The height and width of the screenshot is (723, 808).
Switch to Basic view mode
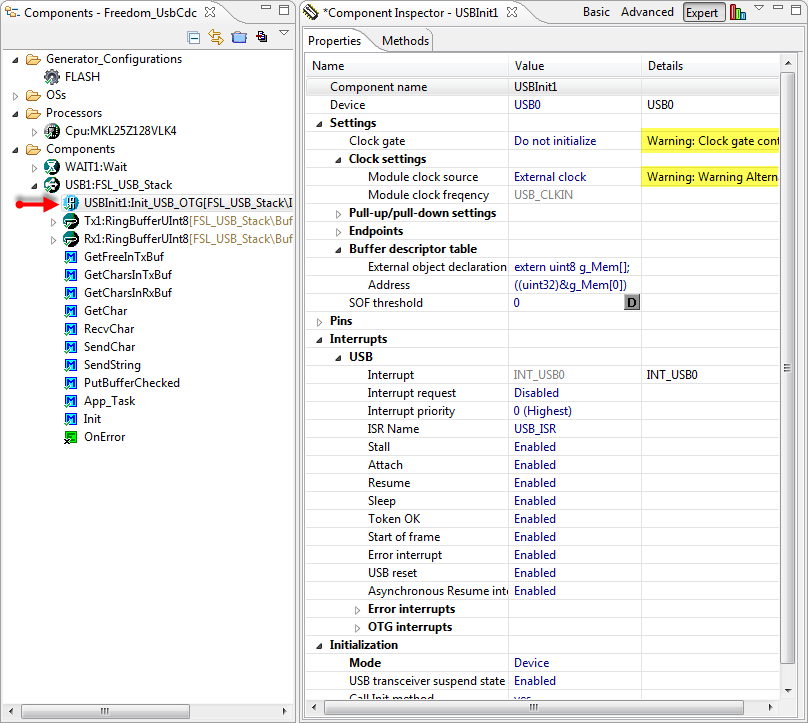pos(596,12)
